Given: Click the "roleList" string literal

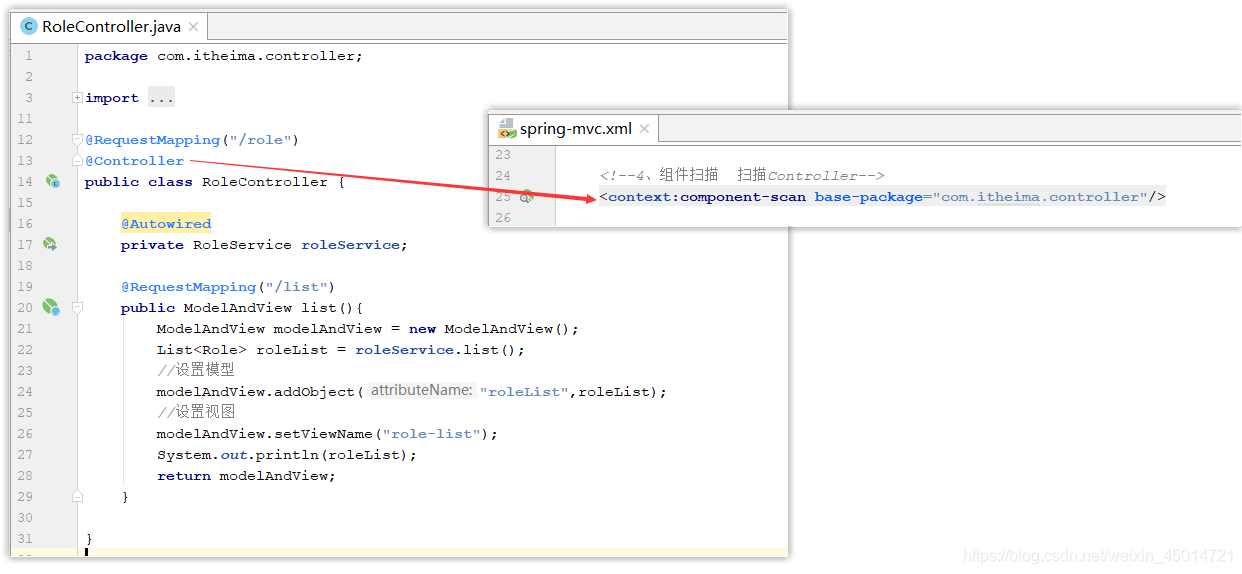Looking at the screenshot, I should point(524,392).
